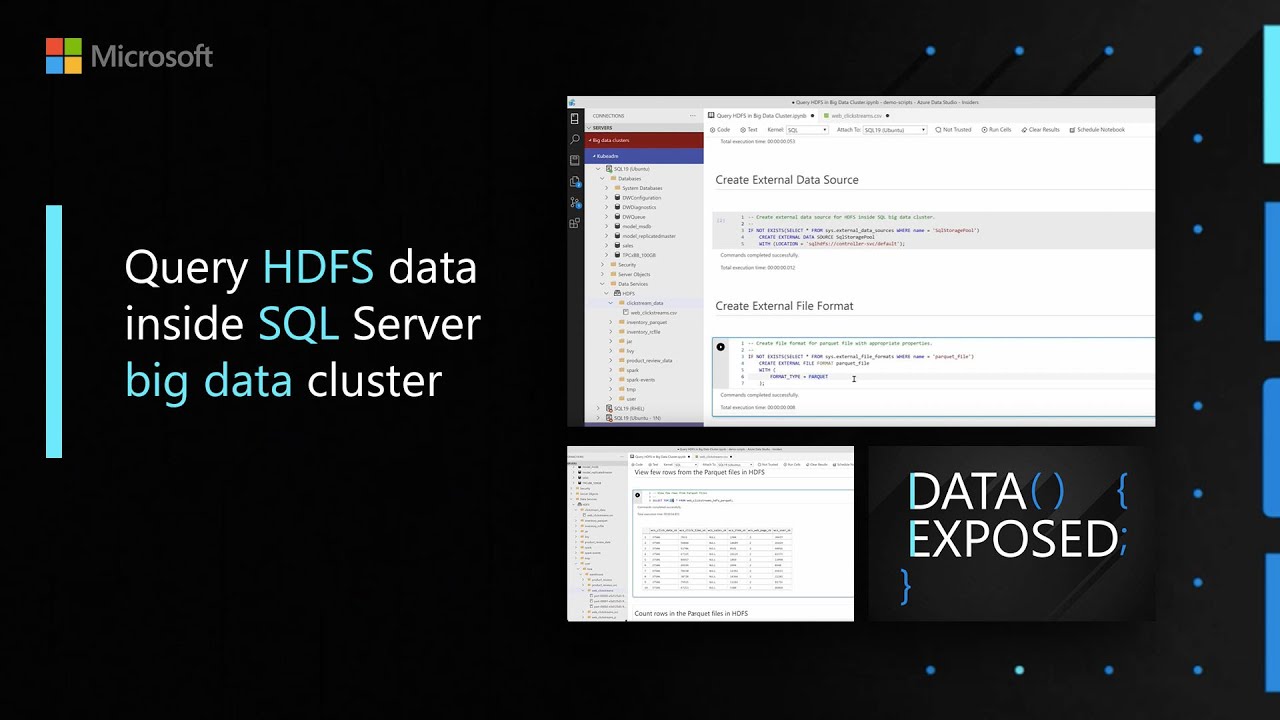
Task: Click the SQL19 (Ubuntu) server icon
Action: (x=609, y=169)
